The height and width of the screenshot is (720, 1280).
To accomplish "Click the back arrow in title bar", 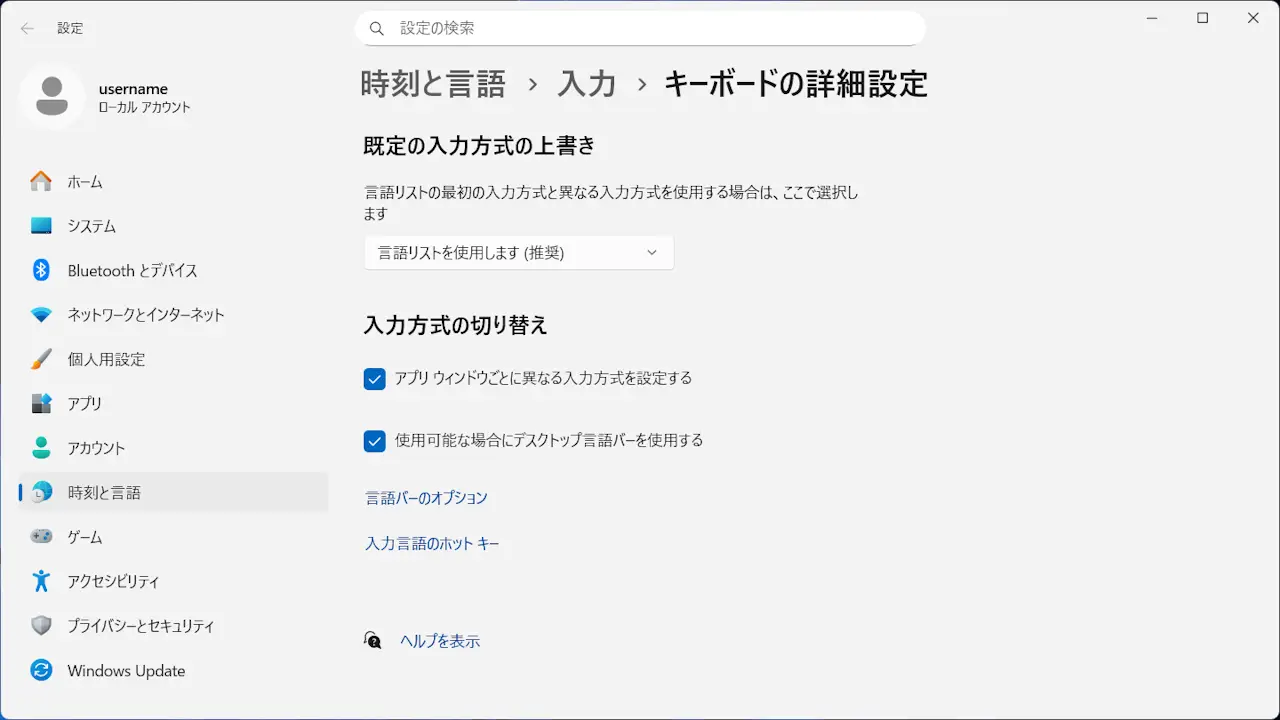I will pos(27,28).
